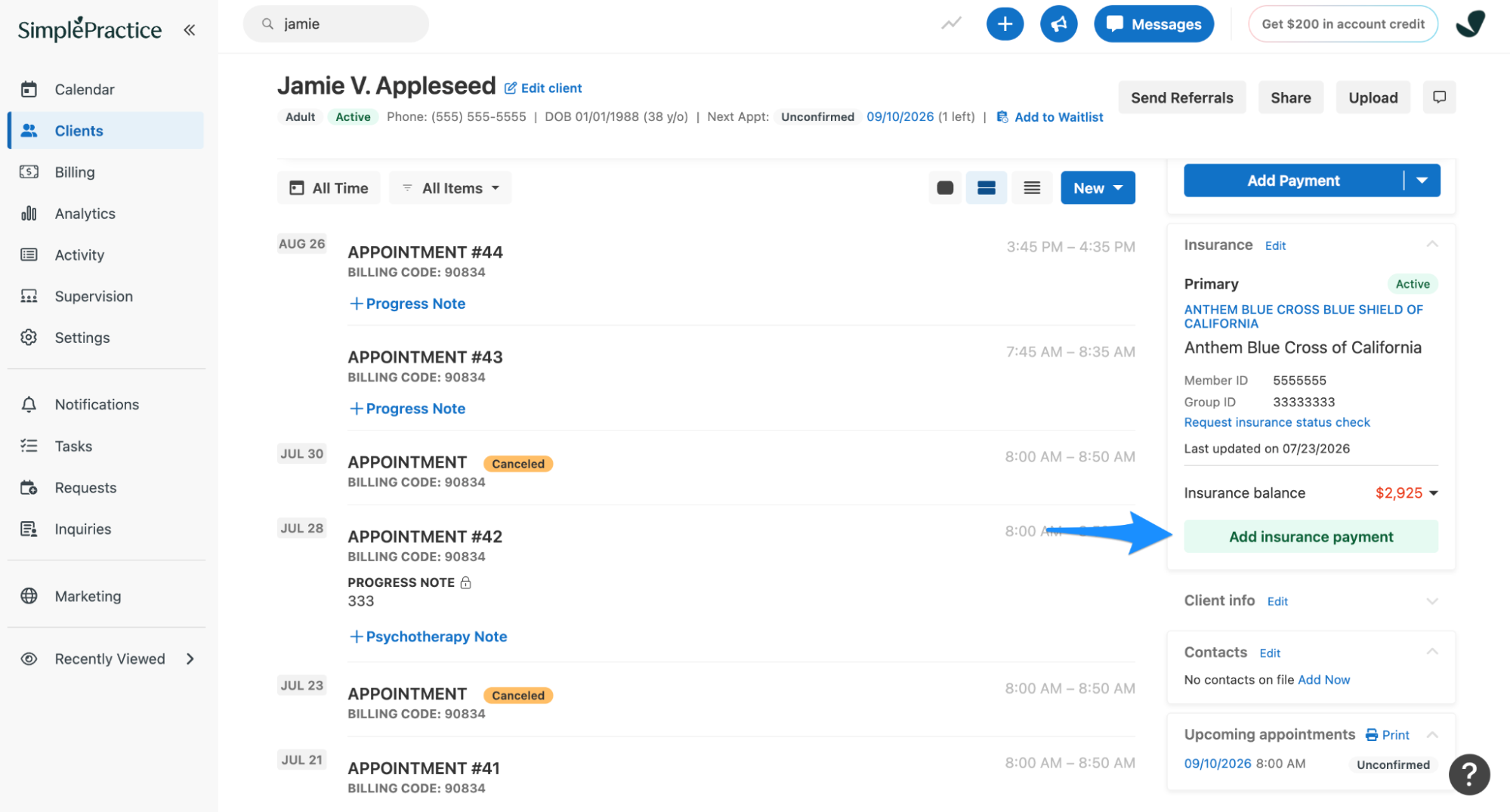Switch to the medium row view icon
Screen dimensions: 1510x812
[x=986, y=188]
